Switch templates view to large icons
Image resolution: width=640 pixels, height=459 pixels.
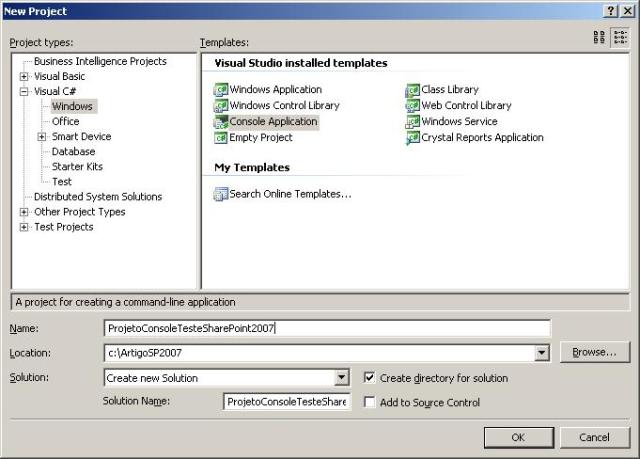pos(599,37)
